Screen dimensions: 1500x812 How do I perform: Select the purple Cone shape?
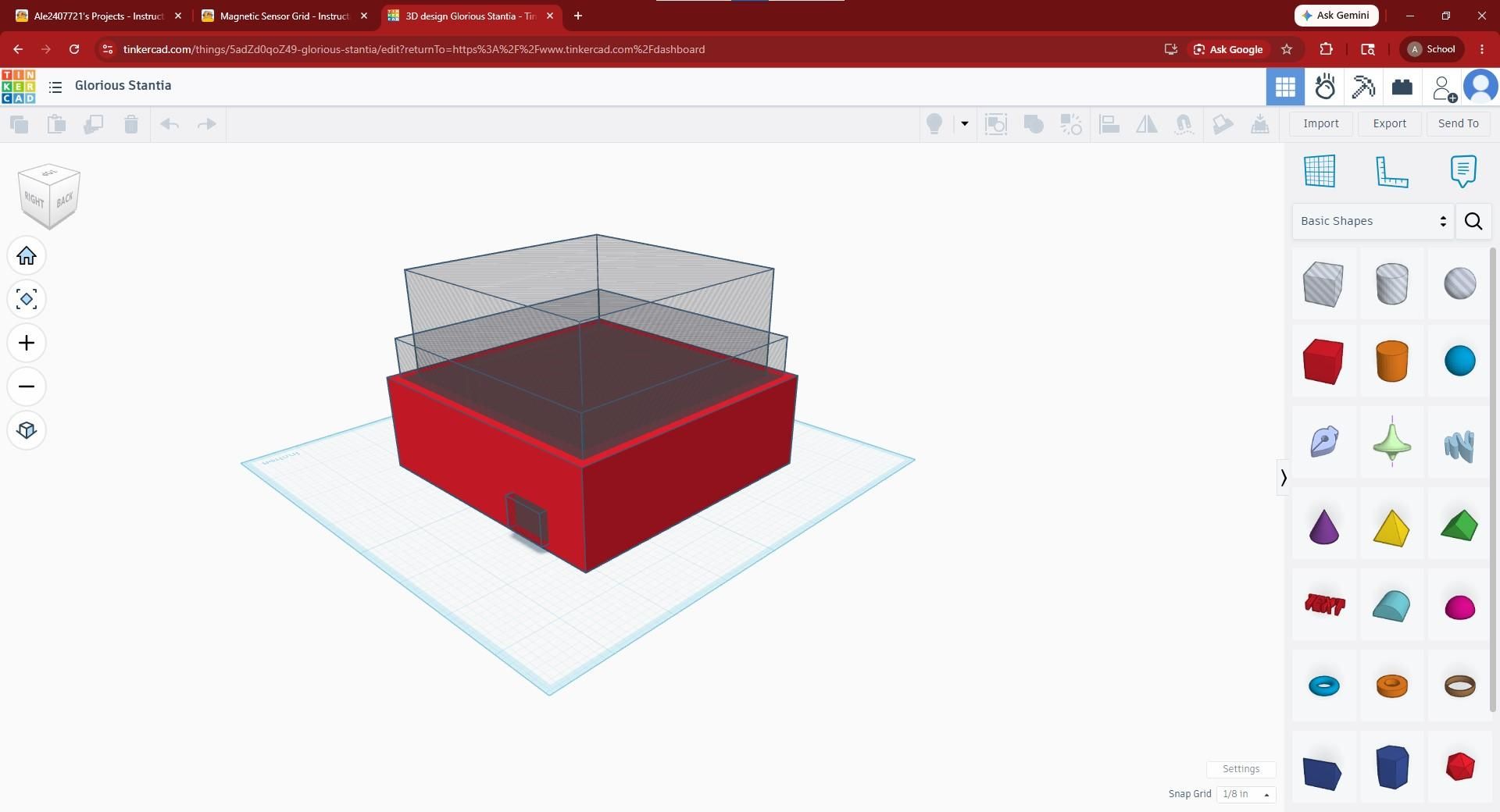pyautogui.click(x=1323, y=527)
